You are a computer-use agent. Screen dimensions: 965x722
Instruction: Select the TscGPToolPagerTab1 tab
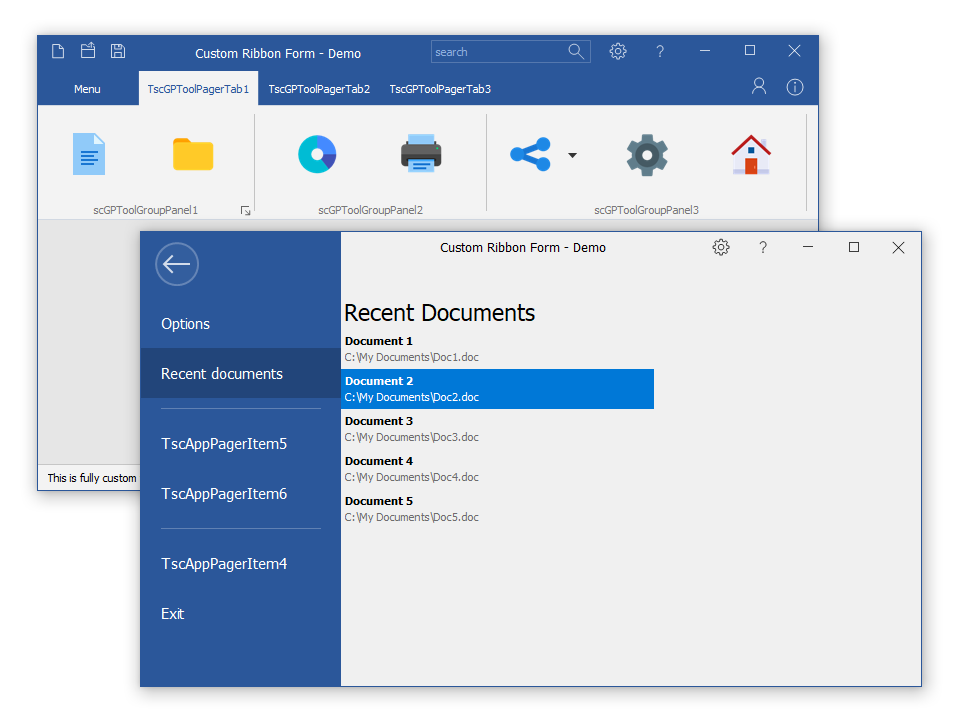pos(198,89)
